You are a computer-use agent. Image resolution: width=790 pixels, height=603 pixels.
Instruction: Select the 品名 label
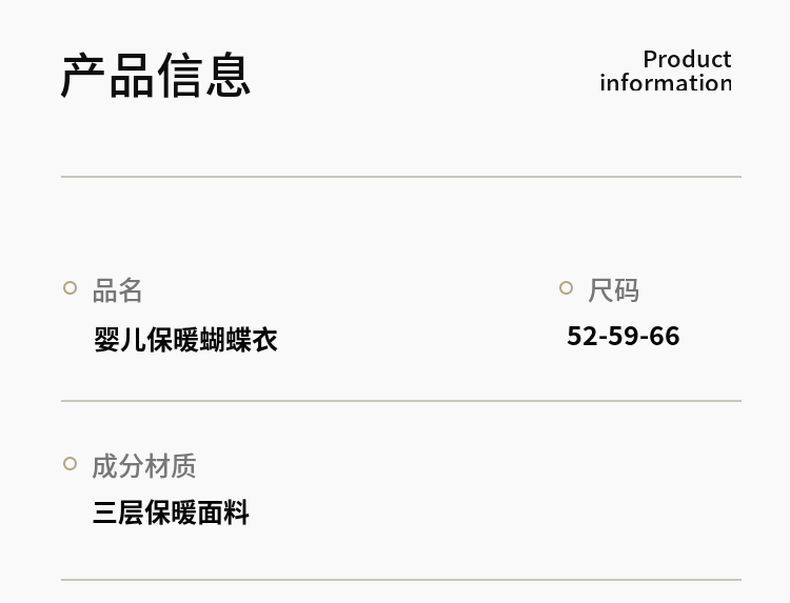(x=118, y=291)
